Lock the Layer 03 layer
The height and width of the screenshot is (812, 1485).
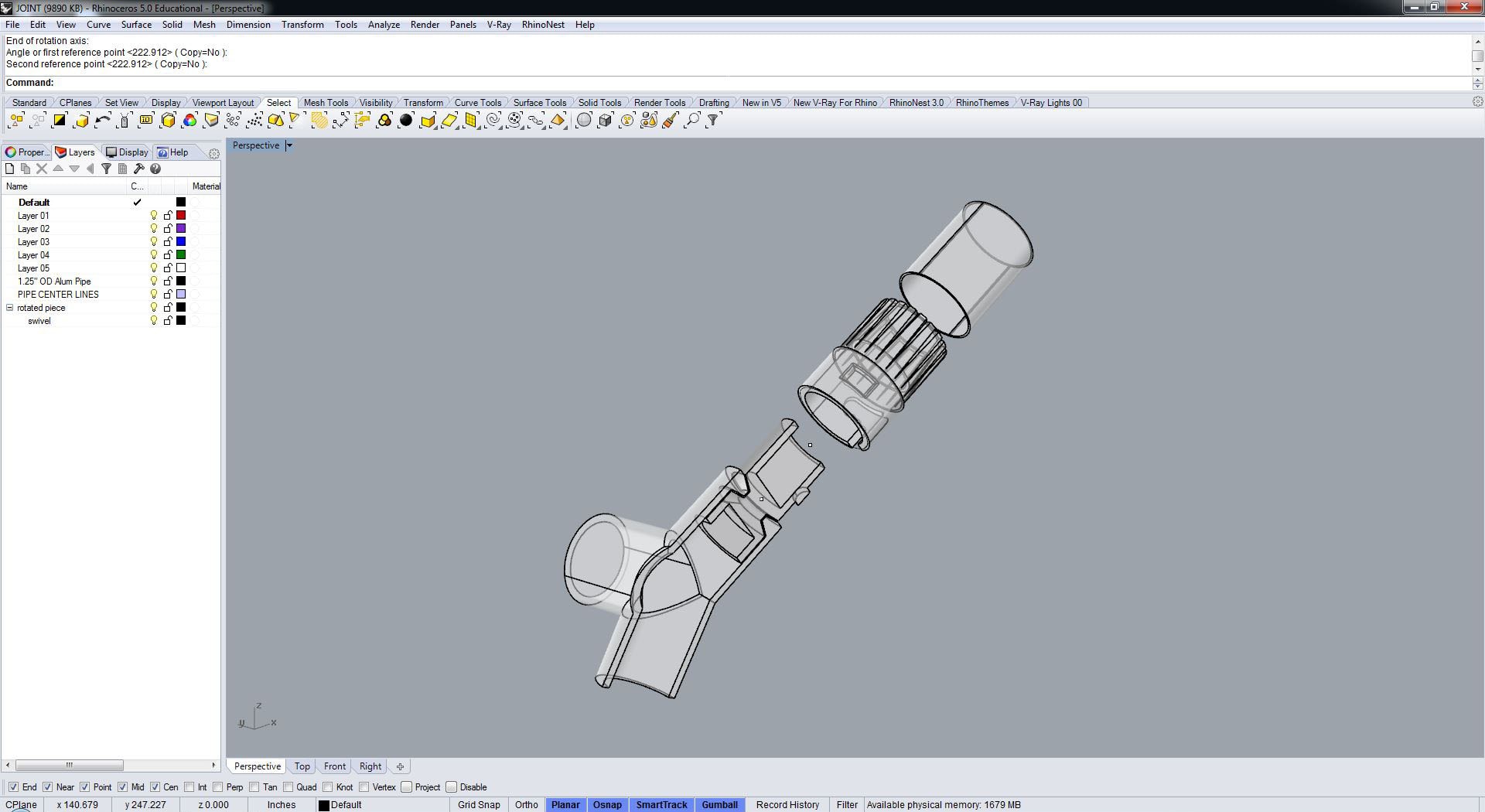pos(168,241)
